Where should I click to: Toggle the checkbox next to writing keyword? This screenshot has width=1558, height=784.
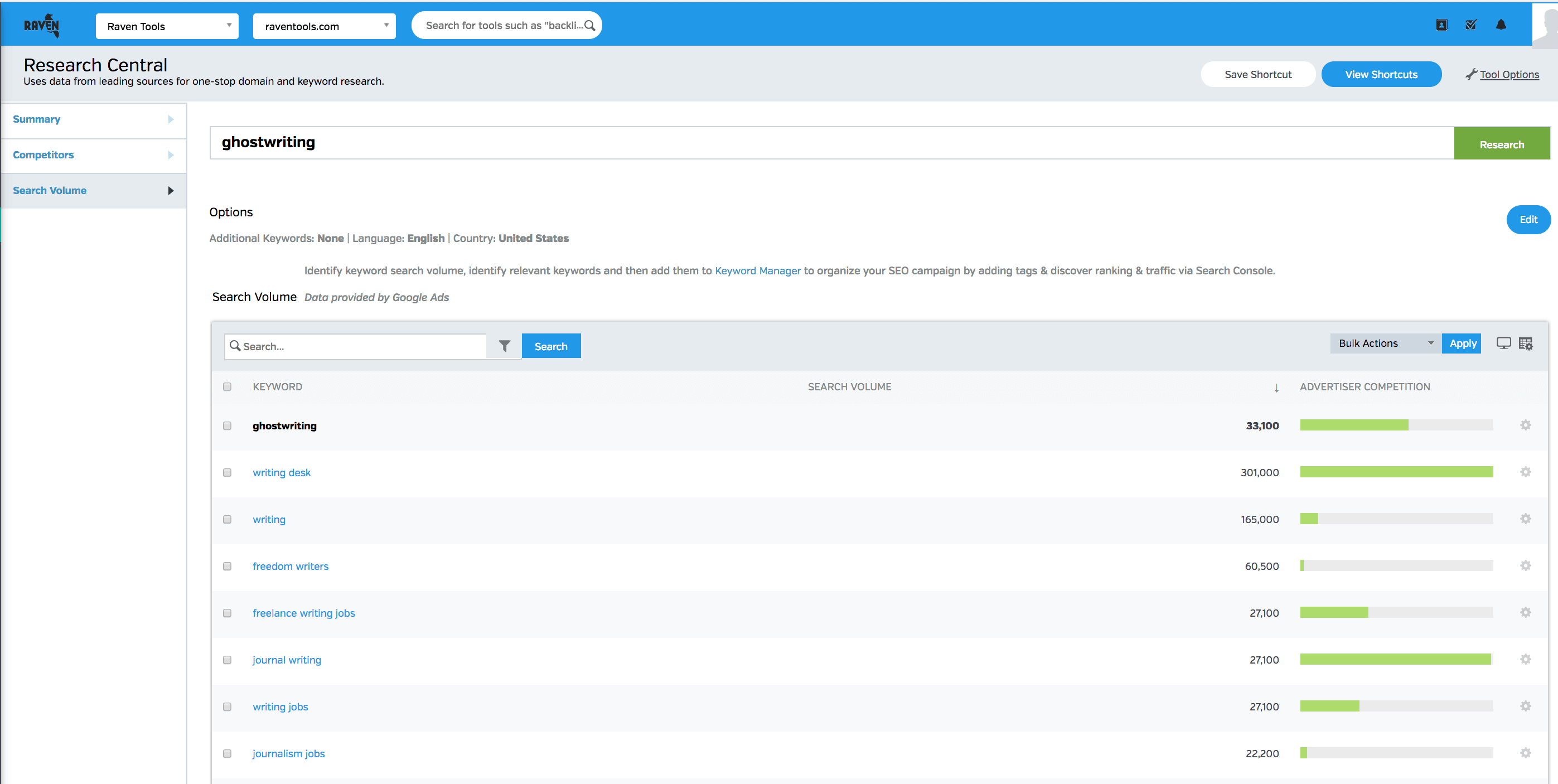point(228,519)
